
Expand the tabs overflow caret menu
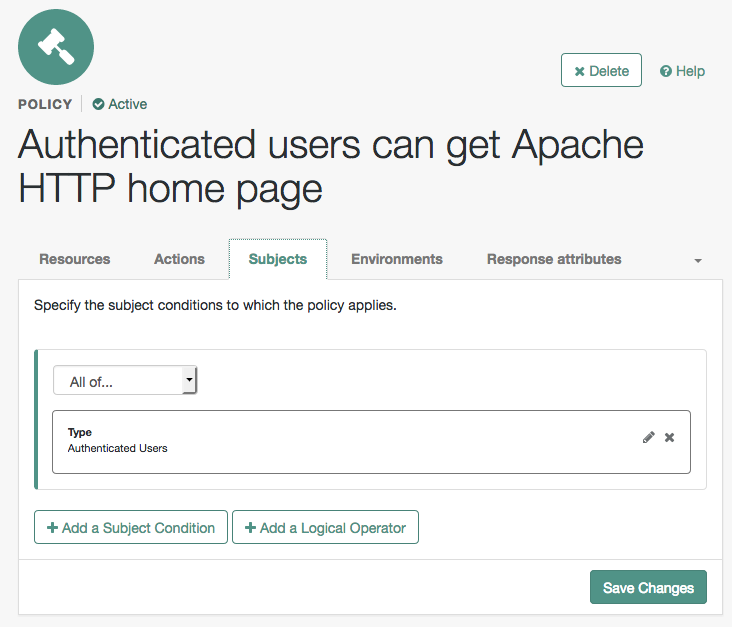(x=698, y=261)
